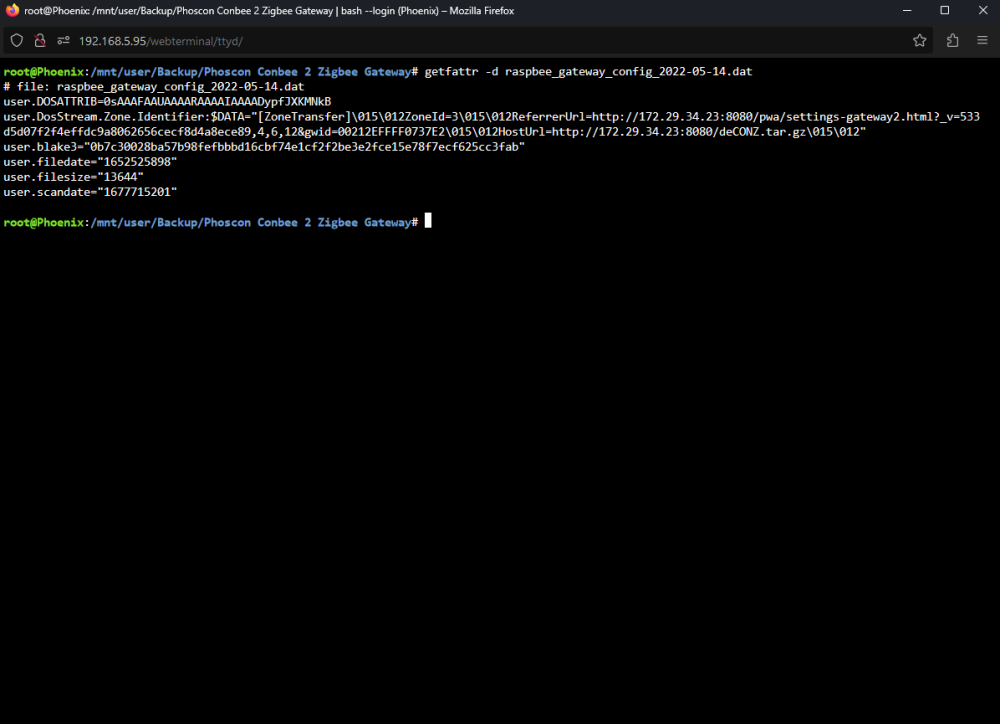This screenshot has width=1000, height=724.
Task: Click the getfattr -d command text
Action: coord(588,71)
